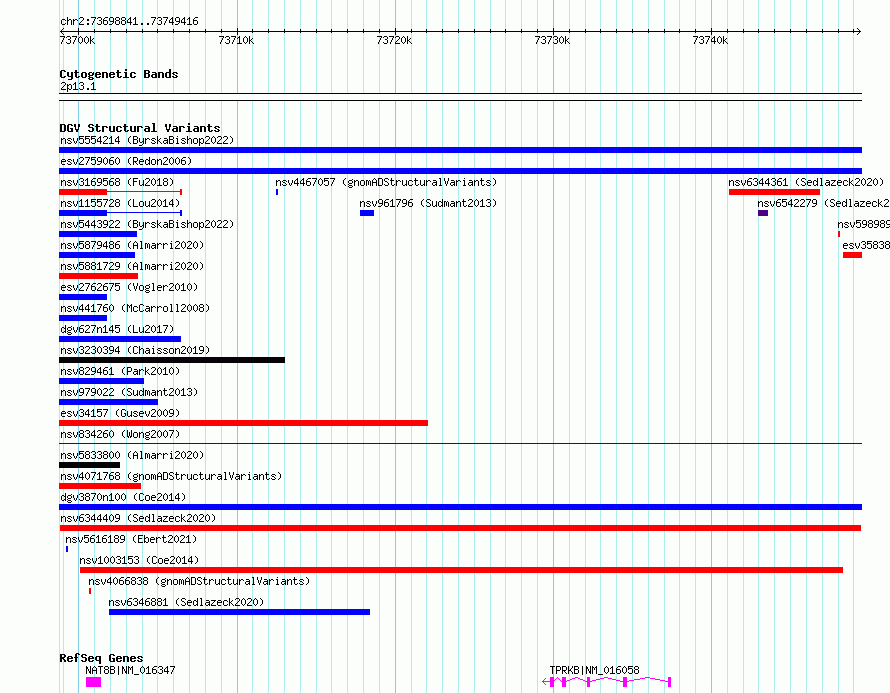Click the black bar under nsv5833800

90,465
